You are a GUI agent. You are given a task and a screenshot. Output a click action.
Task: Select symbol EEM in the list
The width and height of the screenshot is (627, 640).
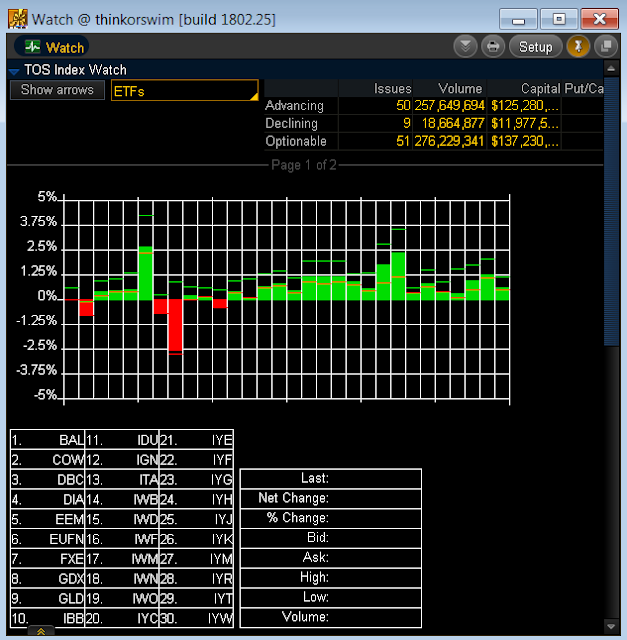47,519
